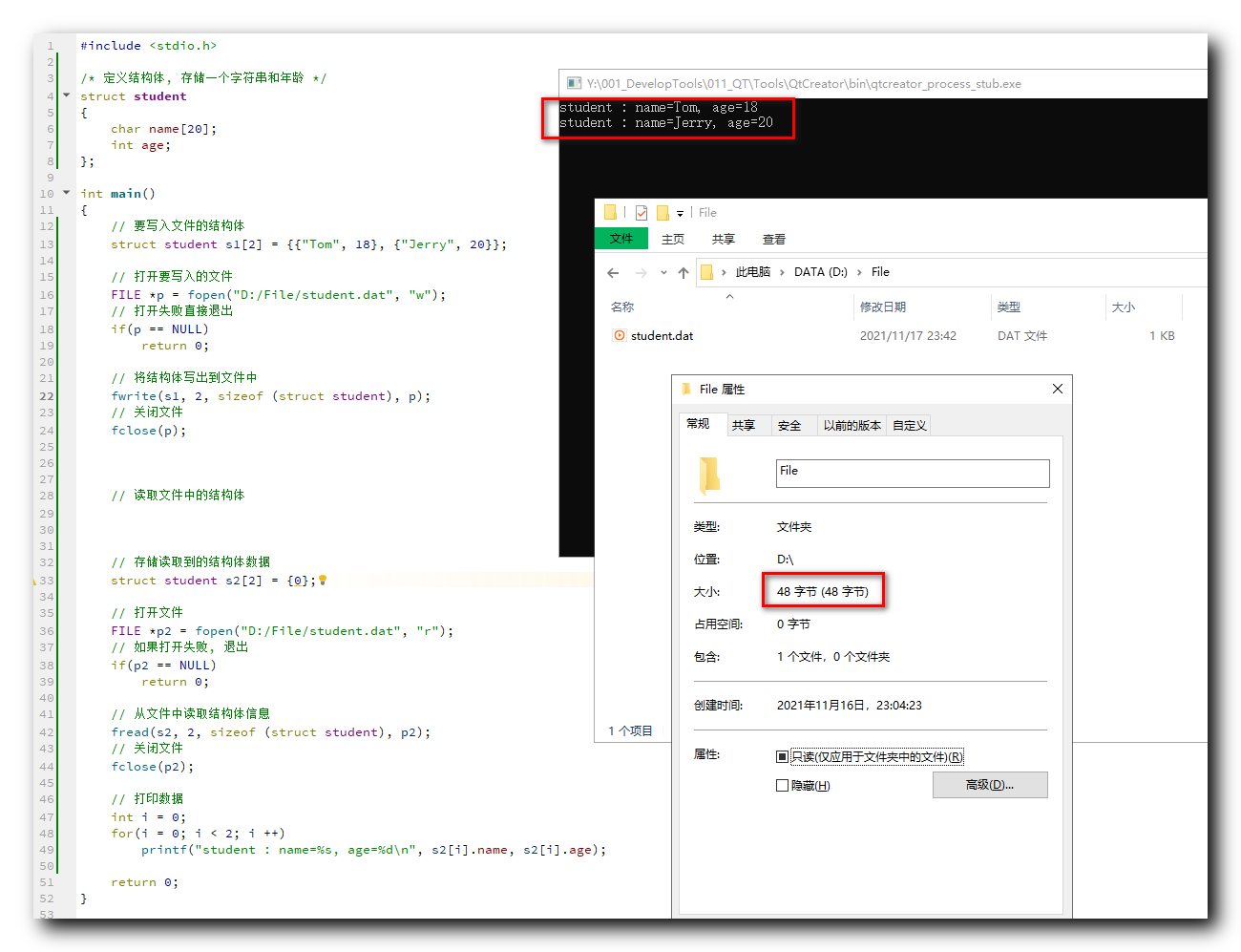Click line number 33 in the gutter
1241x952 pixels.
point(47,581)
